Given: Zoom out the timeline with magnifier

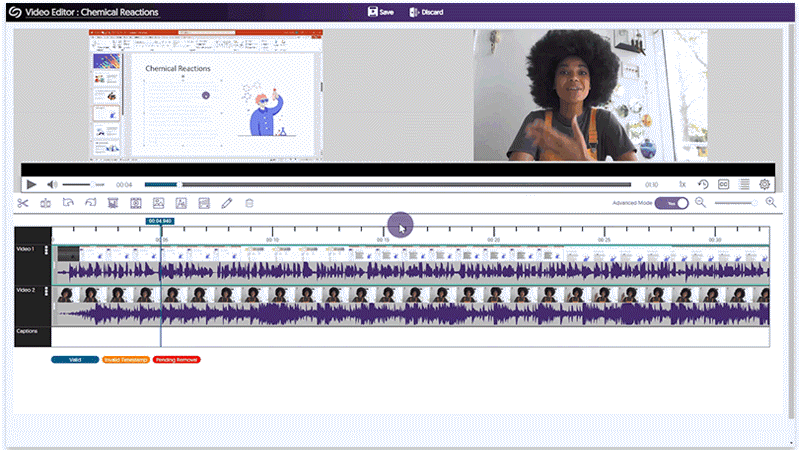Looking at the screenshot, I should coord(701,203).
